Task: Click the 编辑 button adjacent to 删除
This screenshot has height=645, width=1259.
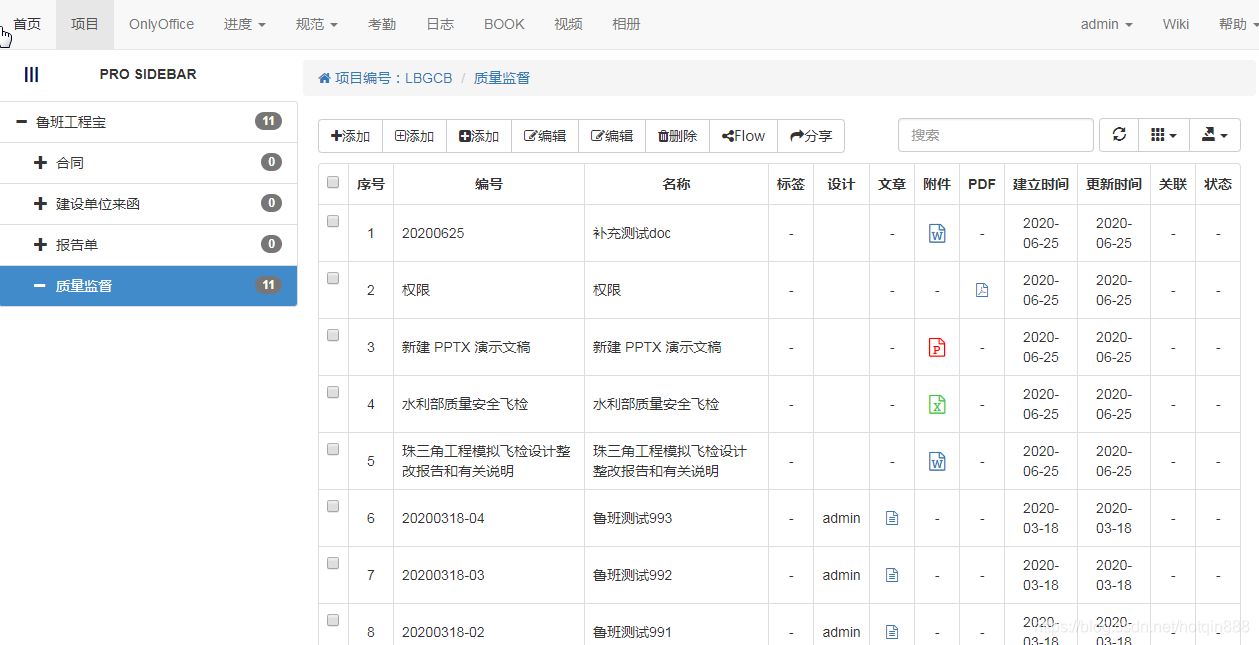Action: tap(612, 136)
